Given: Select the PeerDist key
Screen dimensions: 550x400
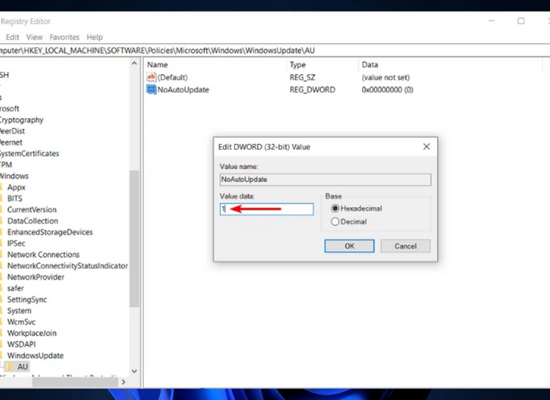Looking at the screenshot, I should 12,131.
